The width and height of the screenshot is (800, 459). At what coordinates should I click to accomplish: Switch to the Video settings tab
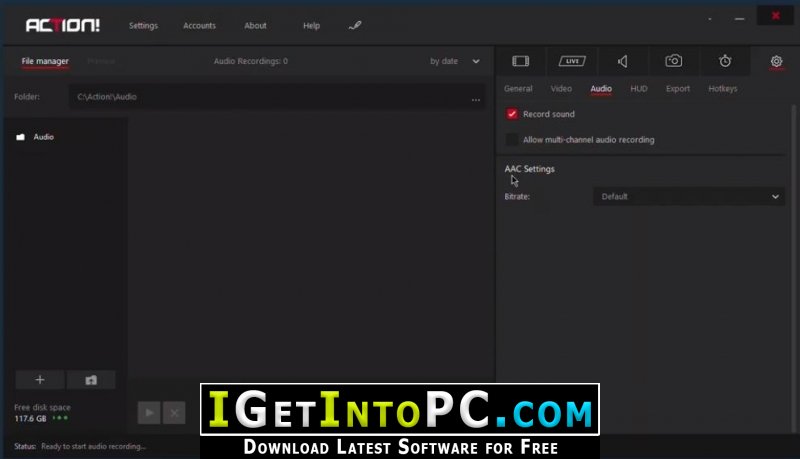(561, 89)
